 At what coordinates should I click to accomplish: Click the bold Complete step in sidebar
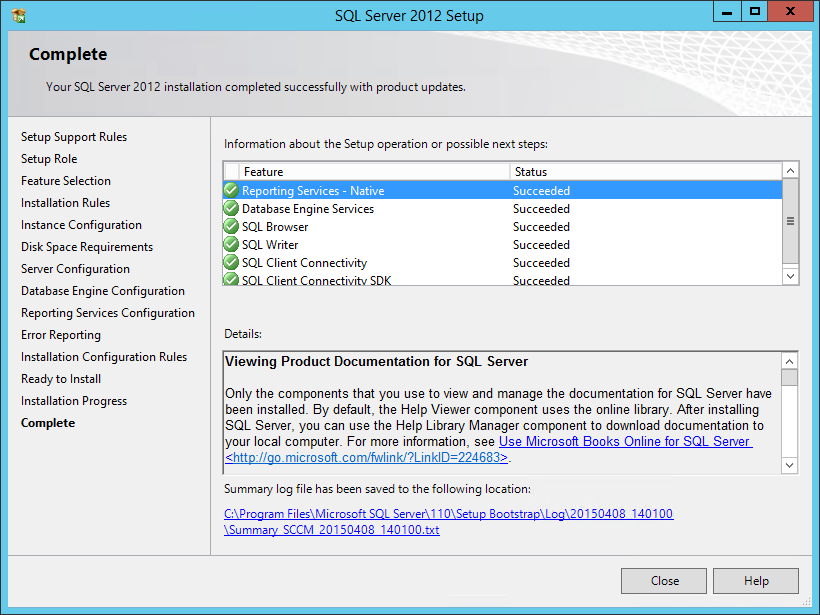(48, 423)
